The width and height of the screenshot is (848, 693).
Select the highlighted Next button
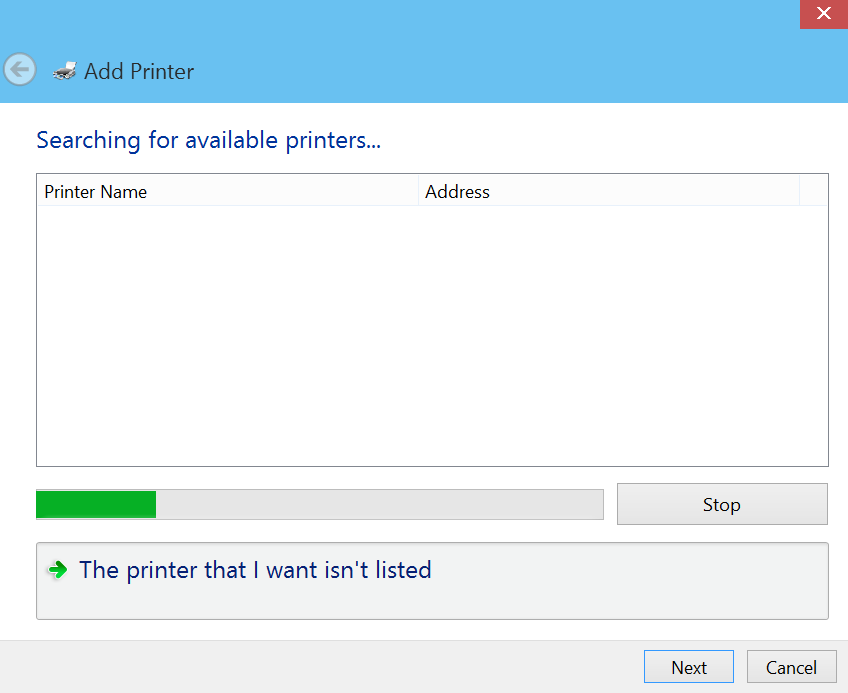pos(688,666)
